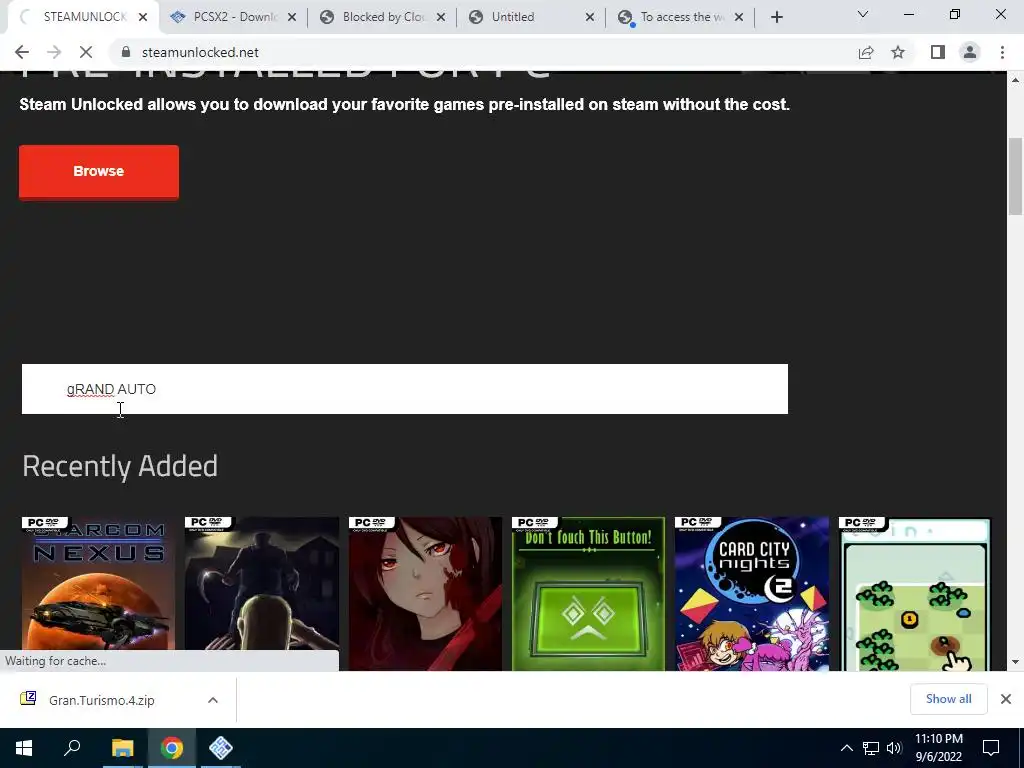Stop loading the page
The image size is (1024, 768).
point(86,52)
